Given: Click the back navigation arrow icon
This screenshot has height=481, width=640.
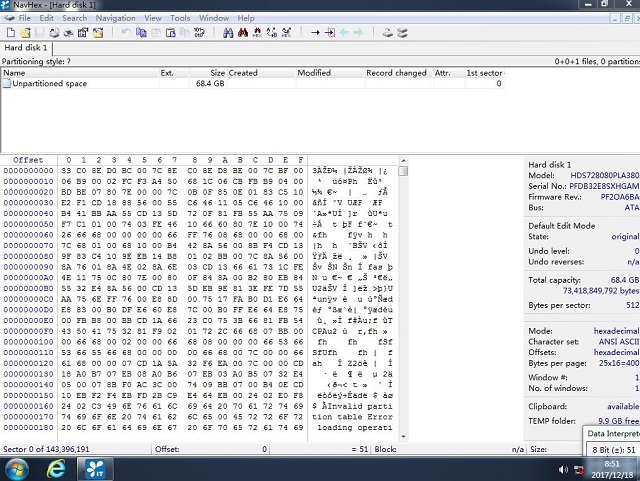Looking at the screenshot, I should (344, 33).
